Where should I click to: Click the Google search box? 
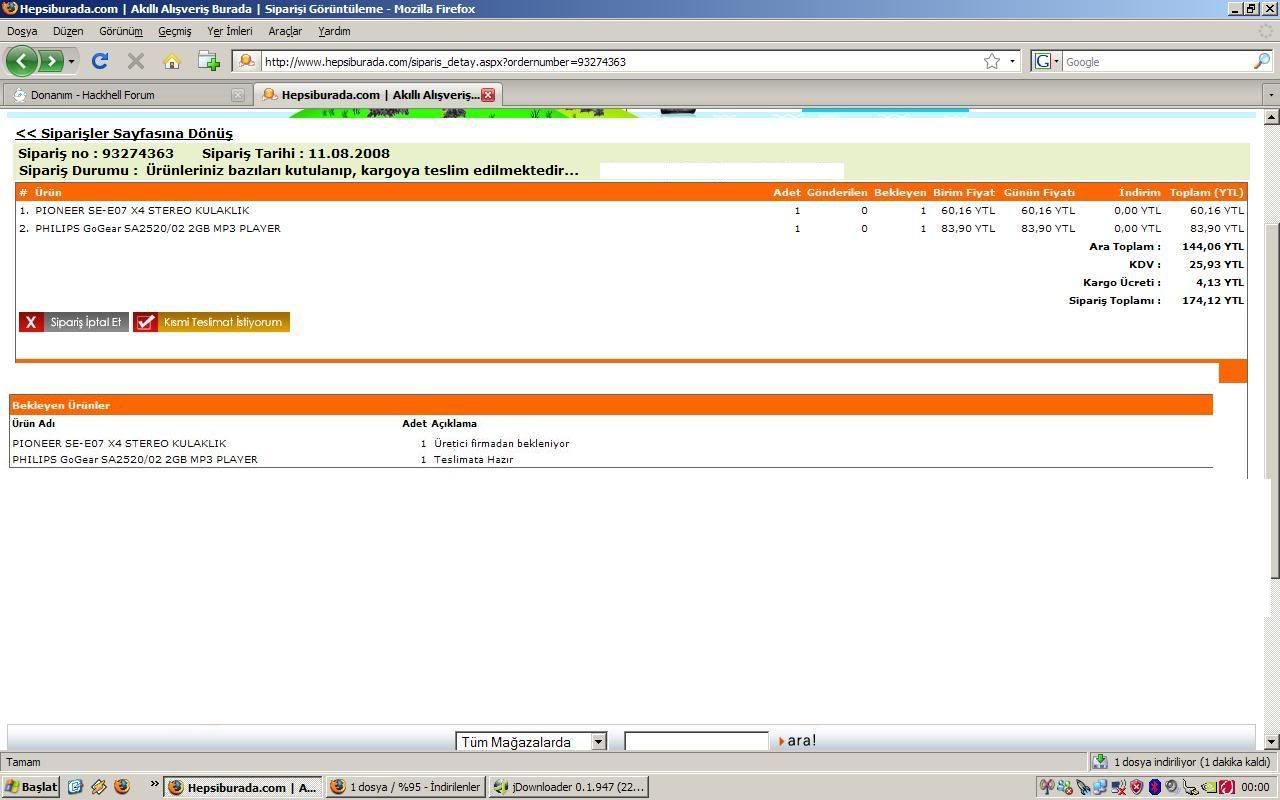tap(1156, 61)
